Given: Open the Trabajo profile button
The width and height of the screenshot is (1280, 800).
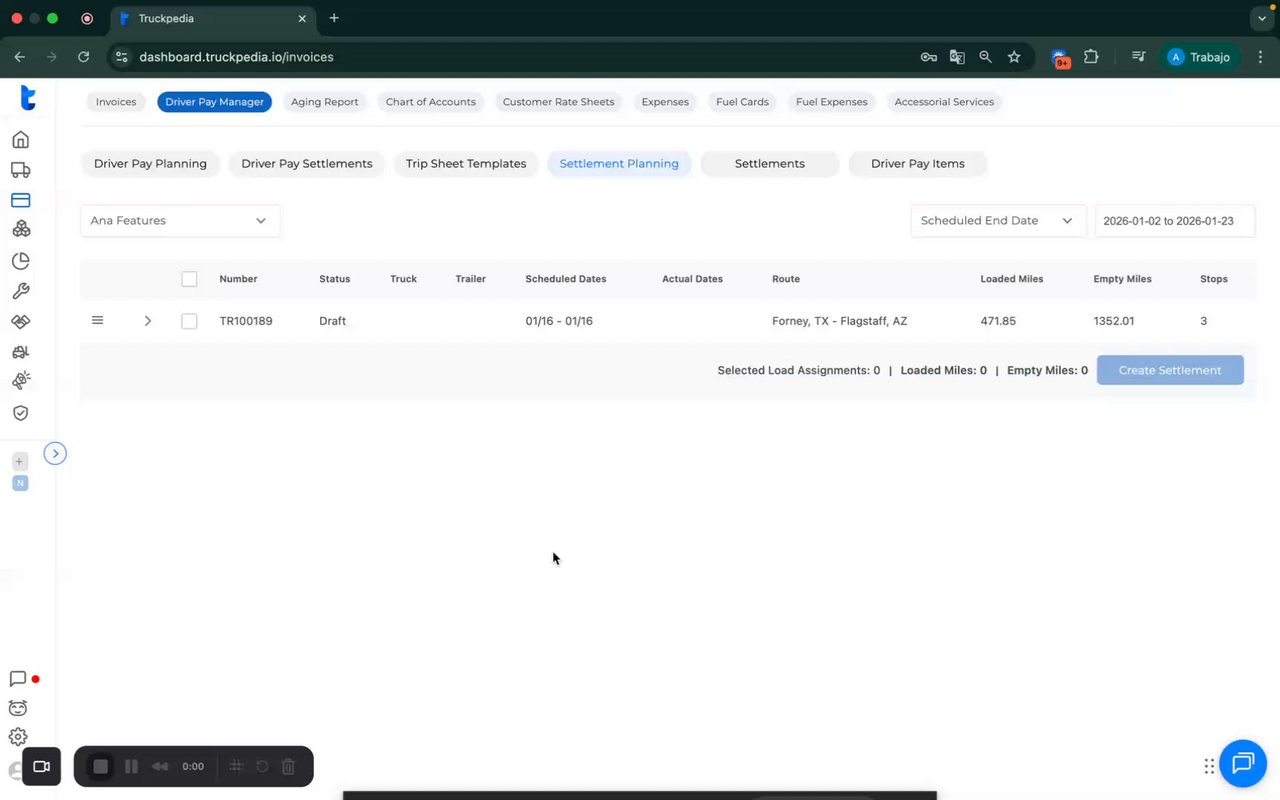Looking at the screenshot, I should click(1200, 57).
